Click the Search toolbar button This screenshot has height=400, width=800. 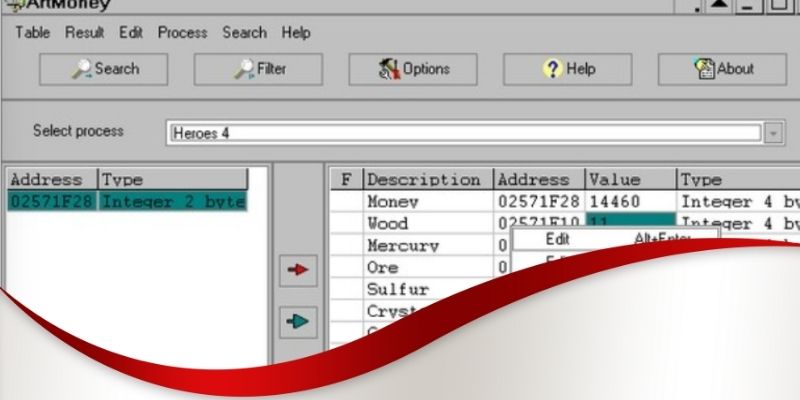point(104,69)
